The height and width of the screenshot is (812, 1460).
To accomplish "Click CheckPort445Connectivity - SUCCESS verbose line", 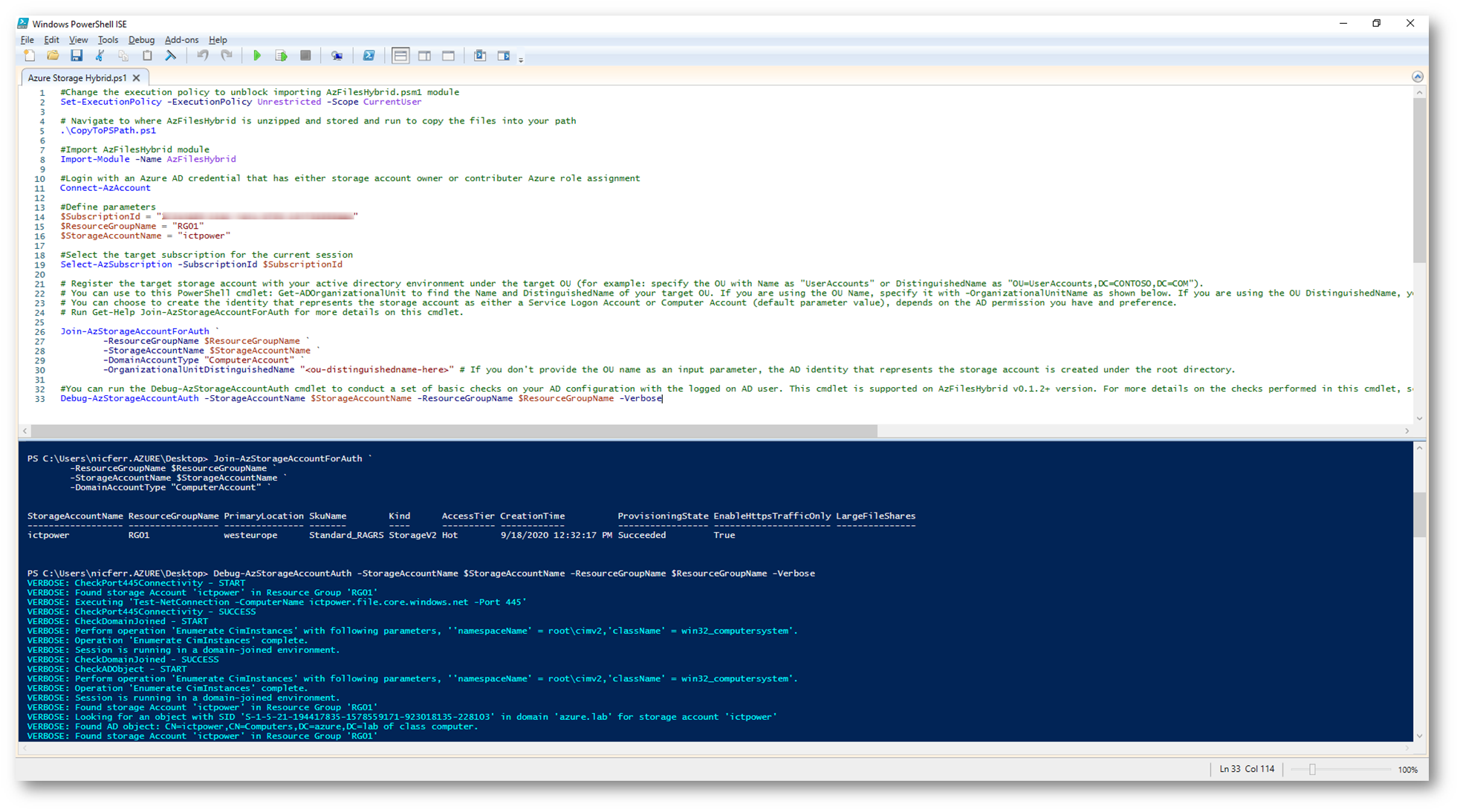I will (x=141, y=611).
